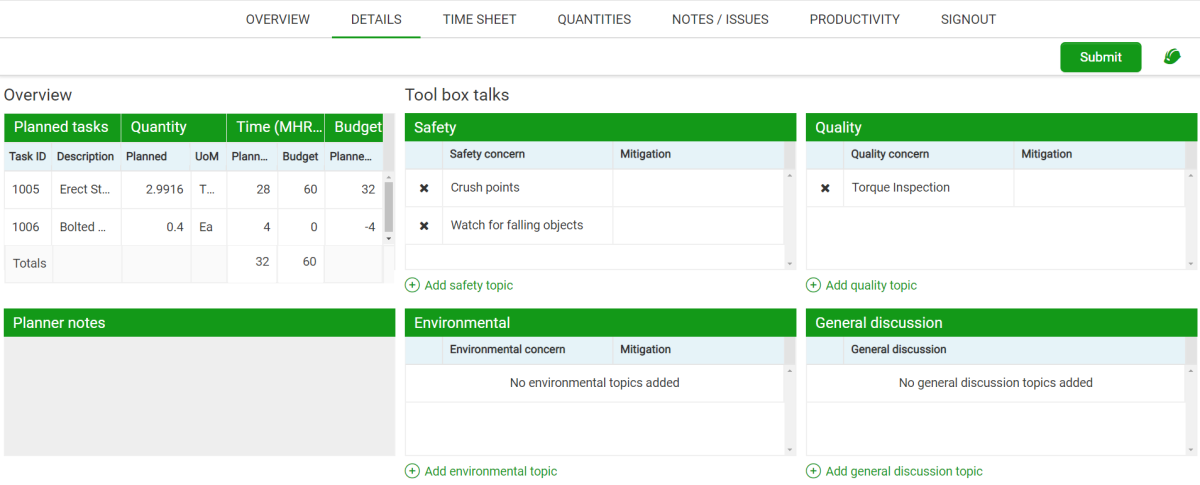The width and height of the screenshot is (1200, 485).
Task: Click the Mitigation cell for Crush points
Action: pyautogui.click(x=697, y=188)
